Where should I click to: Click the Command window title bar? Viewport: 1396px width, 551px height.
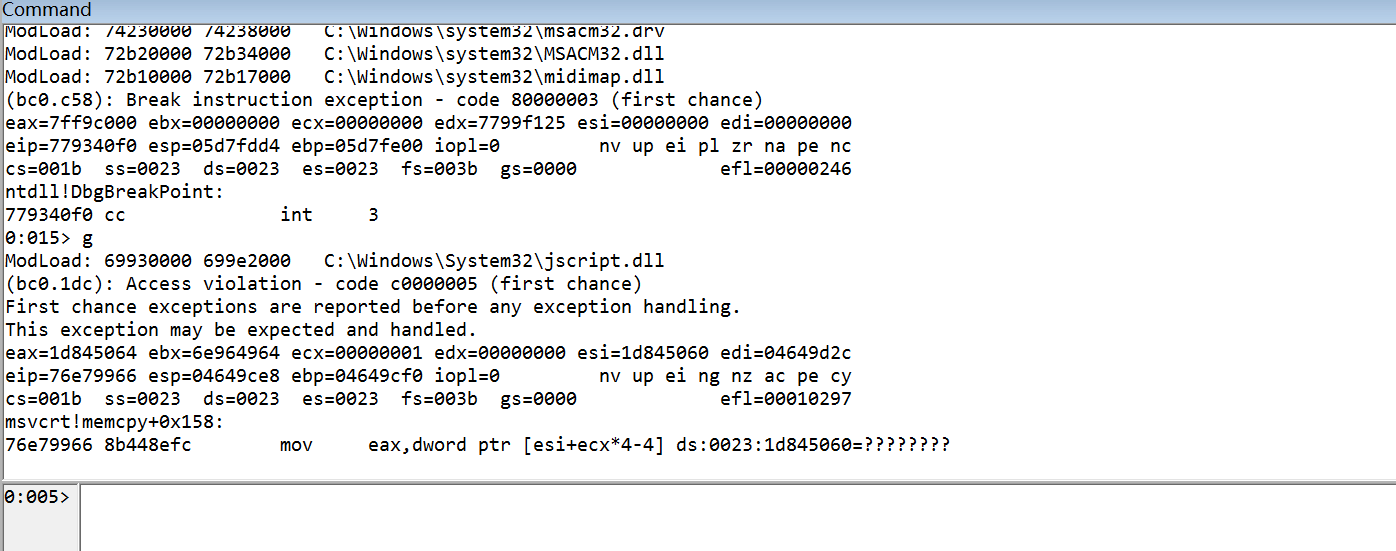[x=698, y=10]
